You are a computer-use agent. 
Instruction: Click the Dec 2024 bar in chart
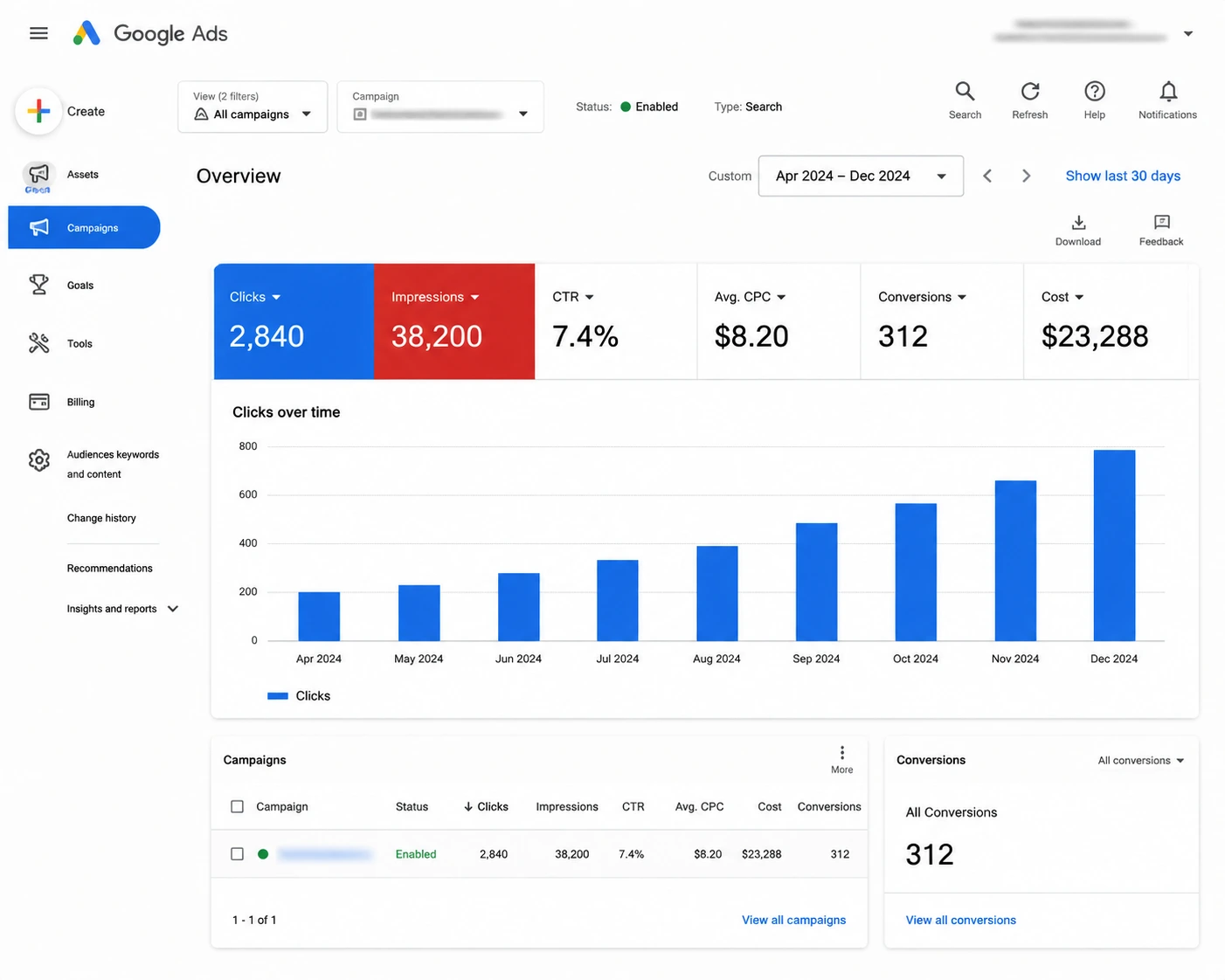1114,545
